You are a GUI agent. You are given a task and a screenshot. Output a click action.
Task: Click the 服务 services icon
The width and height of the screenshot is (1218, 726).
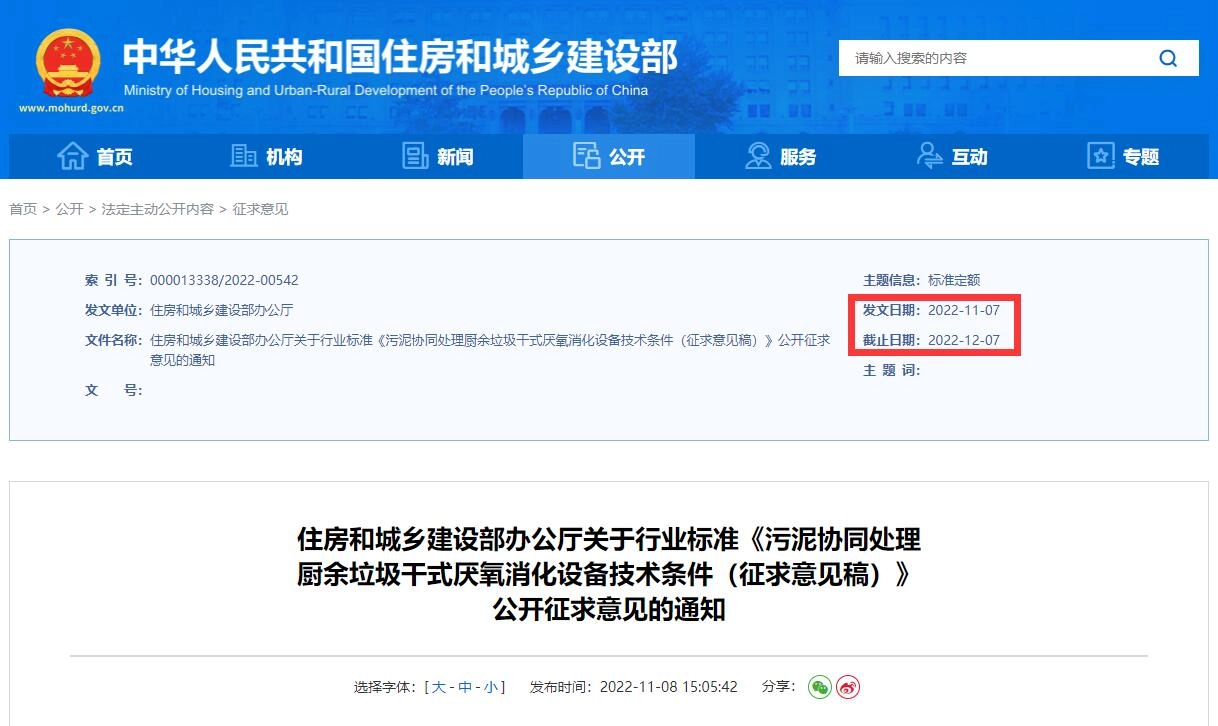coord(756,156)
